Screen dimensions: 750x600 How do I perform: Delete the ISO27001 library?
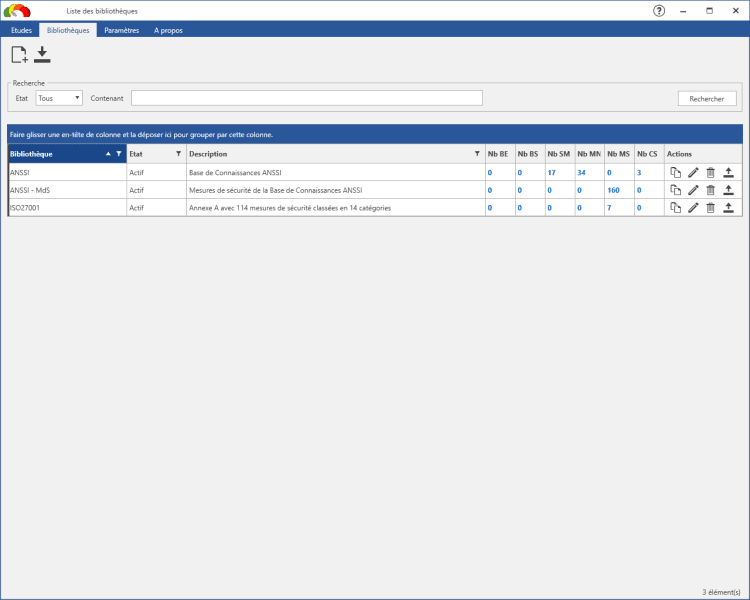(x=711, y=208)
